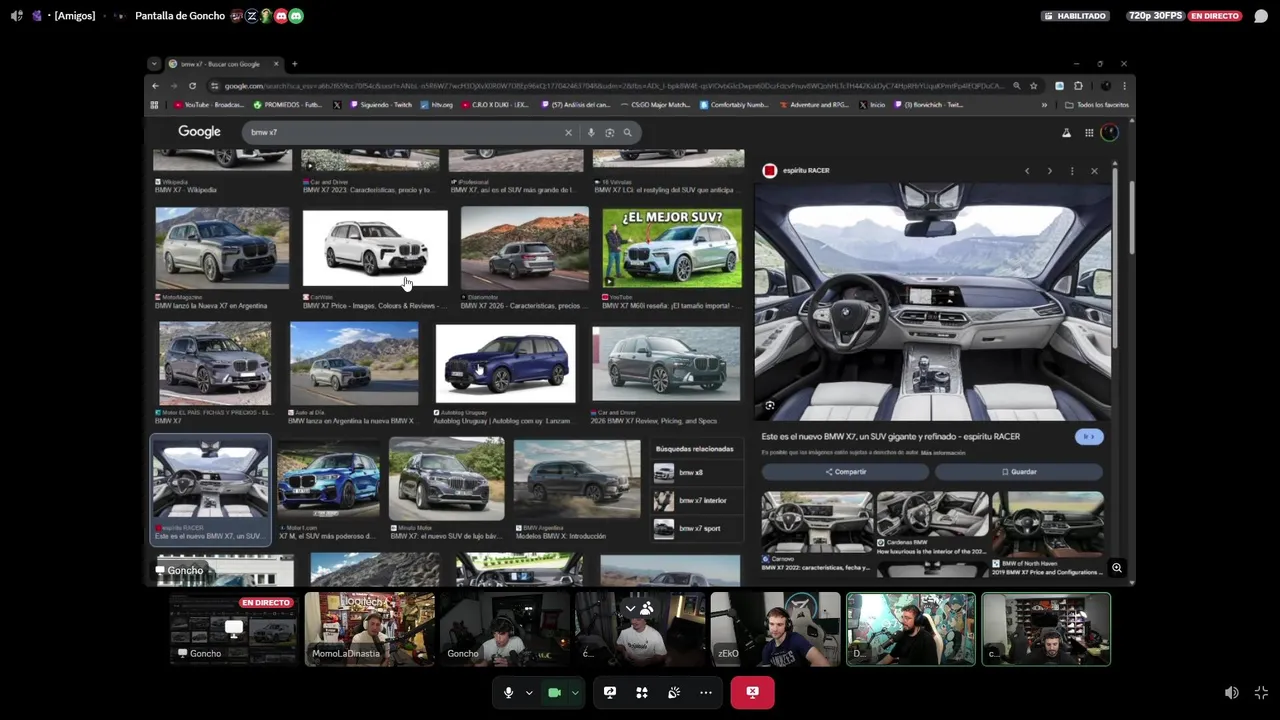
Task: Bookmark page with the star icon
Action: [1034, 86]
